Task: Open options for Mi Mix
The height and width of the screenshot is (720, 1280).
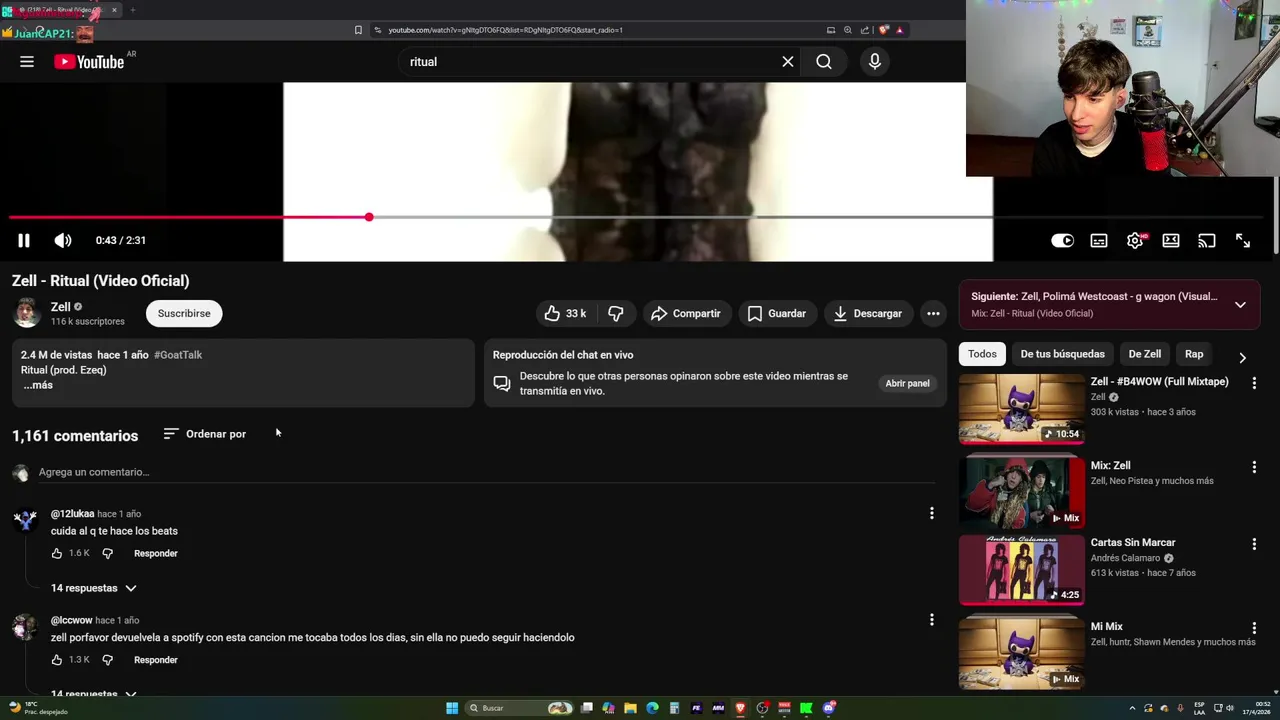Action: point(1254,628)
